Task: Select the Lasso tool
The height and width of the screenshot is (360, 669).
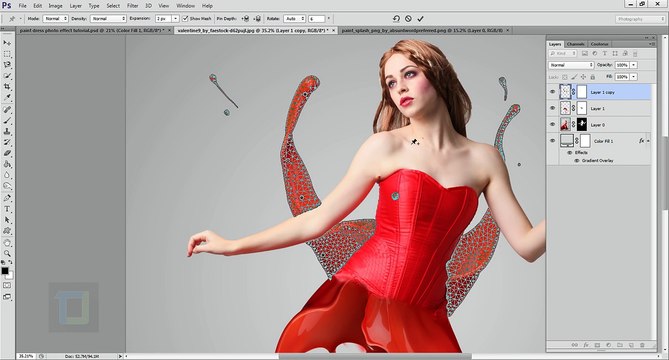Action: coord(7,65)
